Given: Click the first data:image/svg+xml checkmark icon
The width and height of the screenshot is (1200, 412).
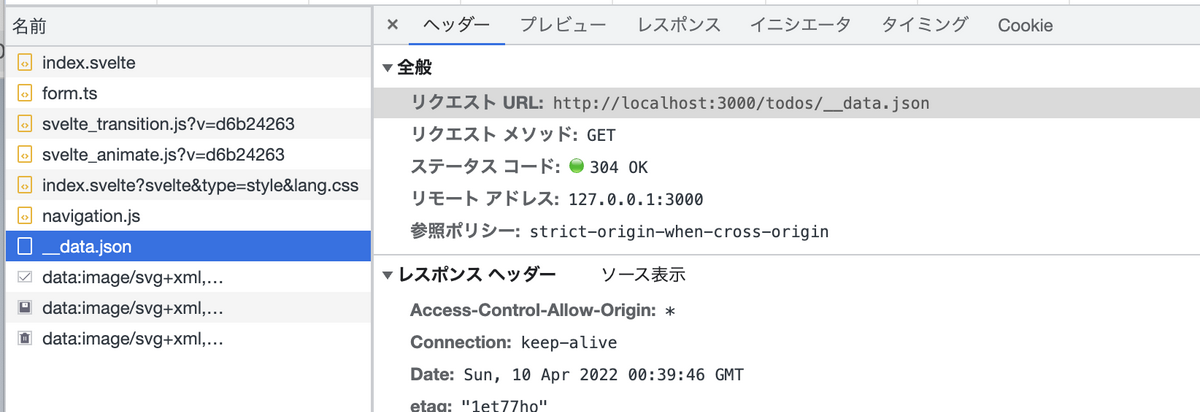Looking at the screenshot, I should (x=24, y=277).
